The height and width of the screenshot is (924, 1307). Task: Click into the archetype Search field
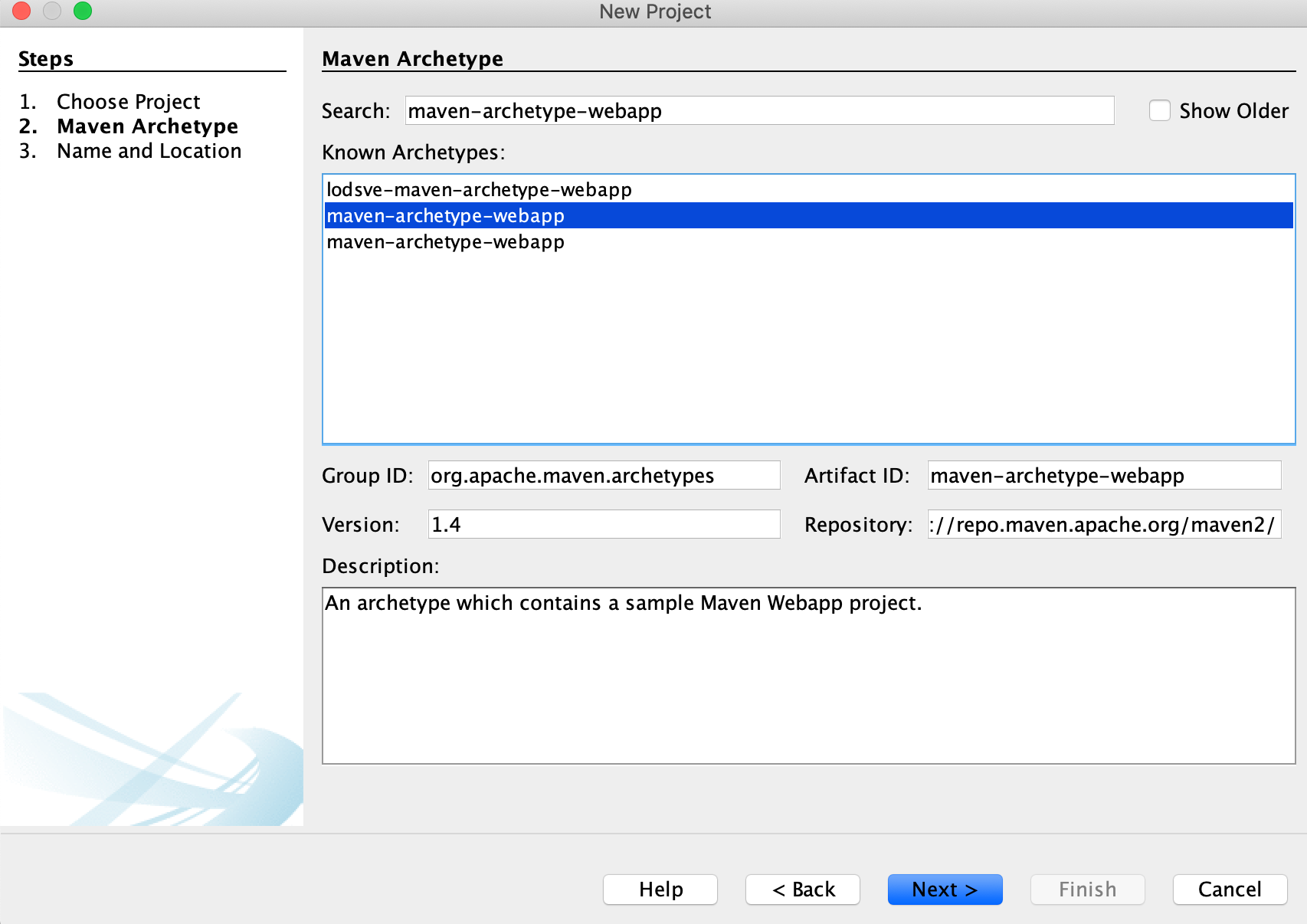(x=759, y=110)
